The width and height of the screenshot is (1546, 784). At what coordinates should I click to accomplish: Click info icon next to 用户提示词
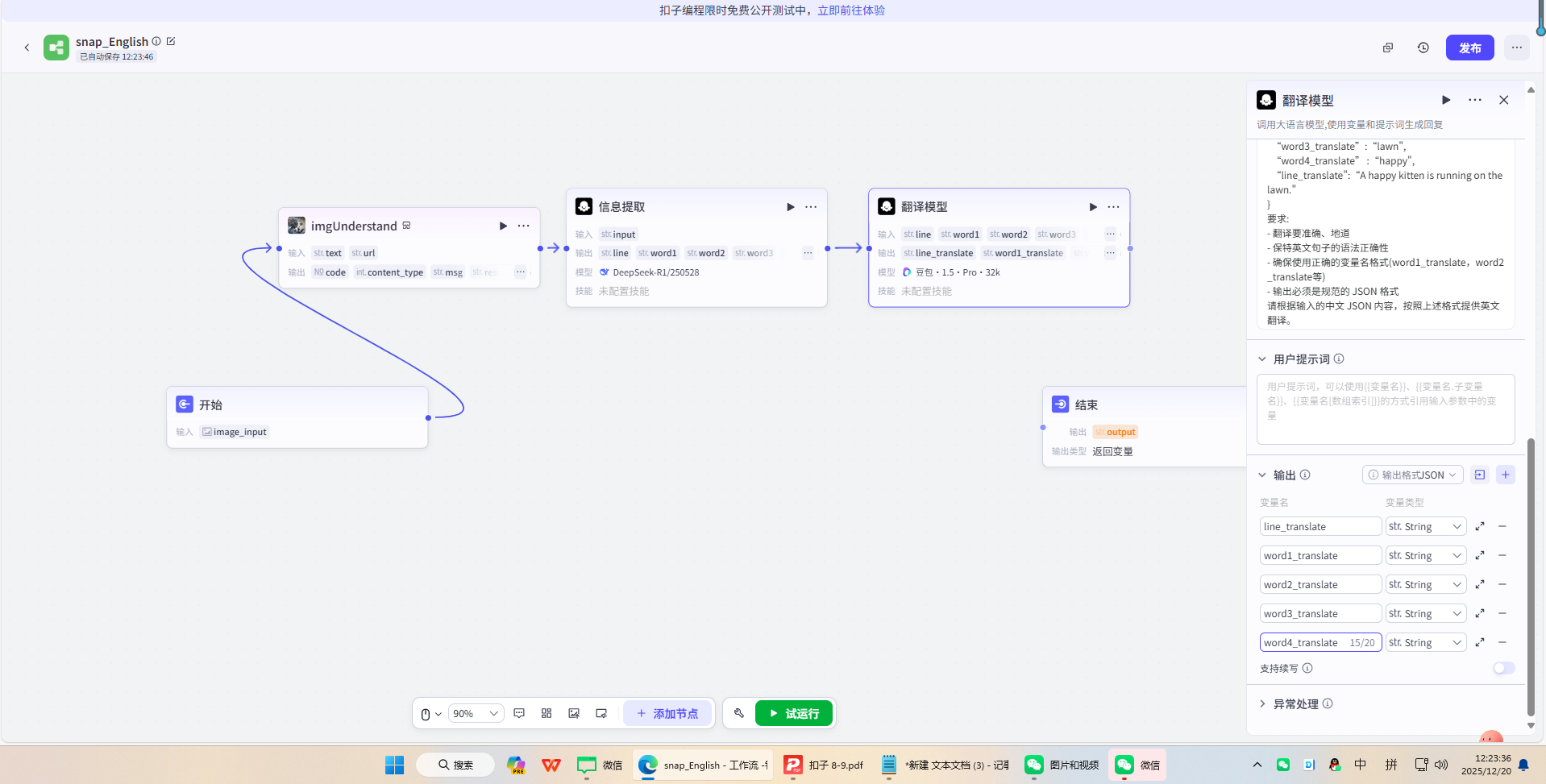tap(1339, 359)
